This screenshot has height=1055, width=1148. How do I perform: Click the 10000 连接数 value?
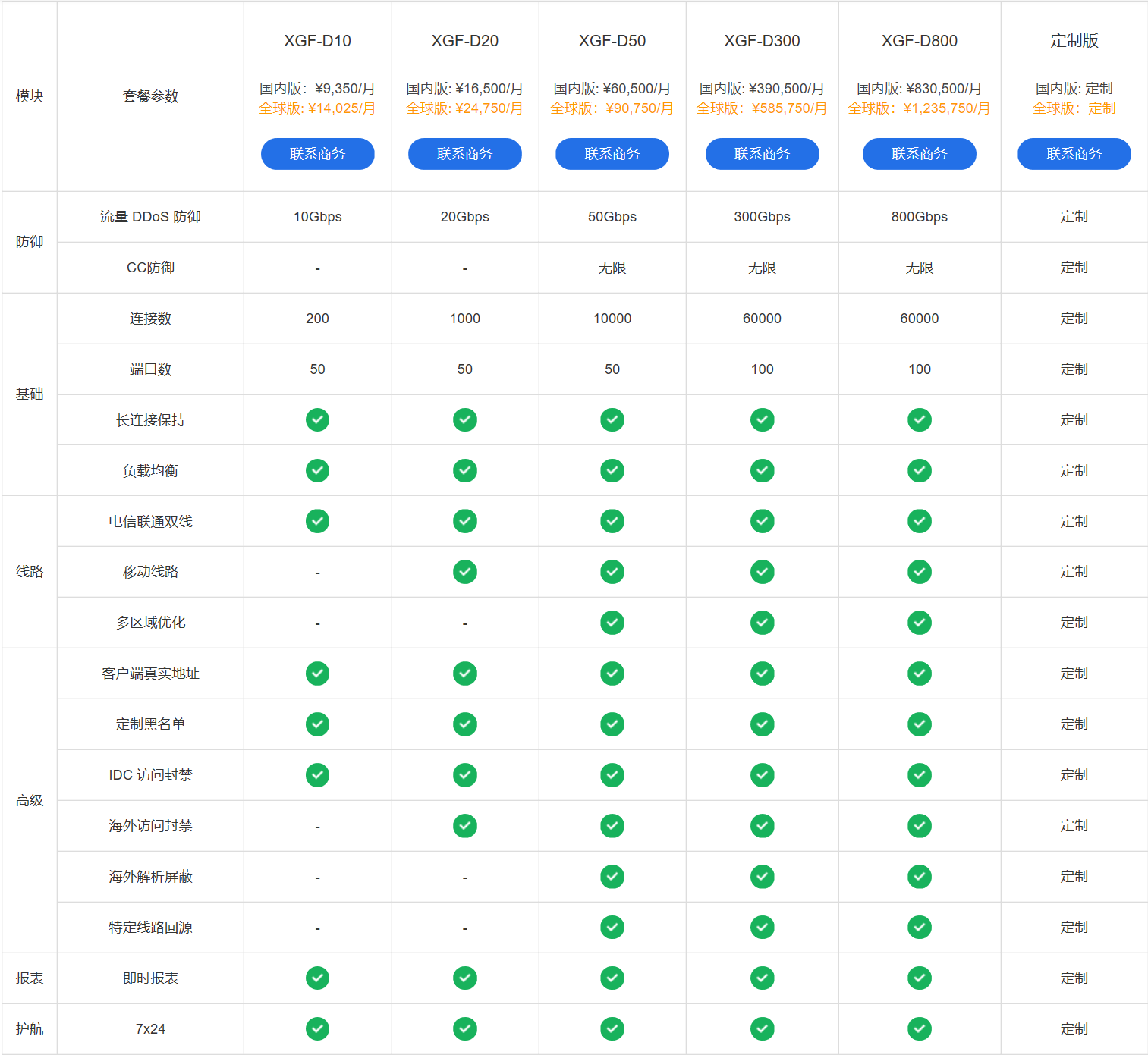tap(612, 319)
